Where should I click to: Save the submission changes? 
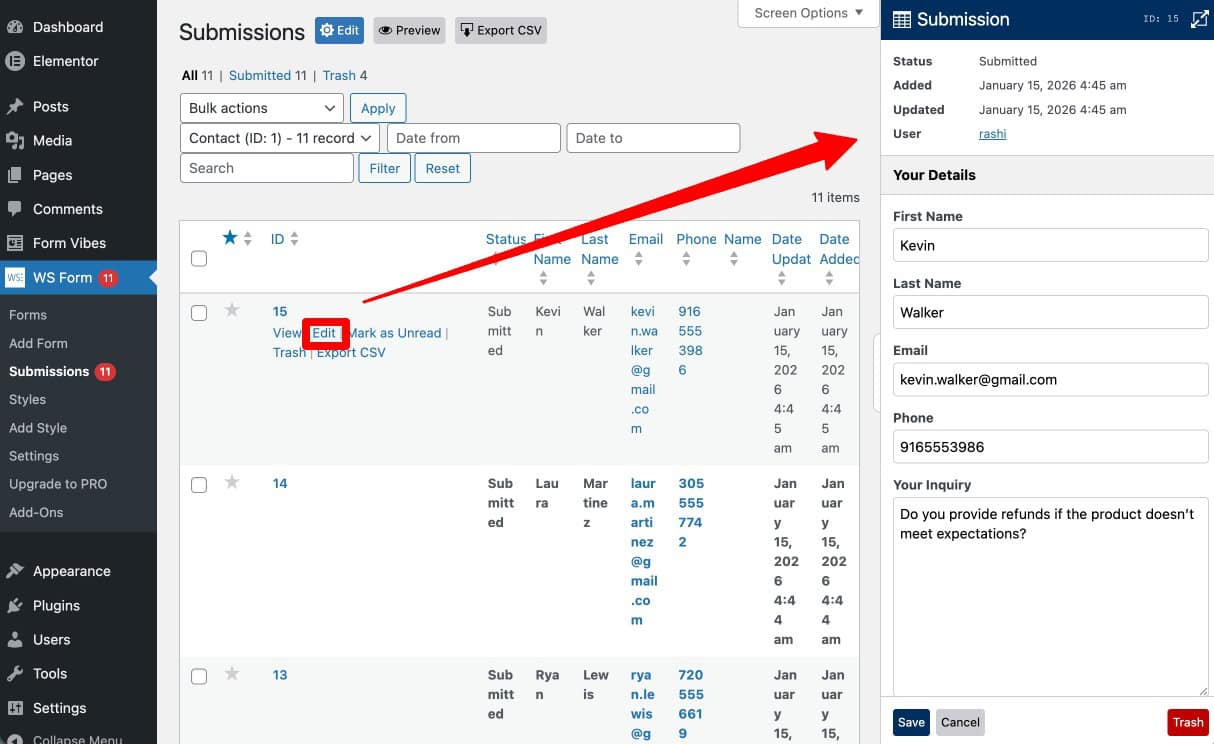tap(911, 722)
